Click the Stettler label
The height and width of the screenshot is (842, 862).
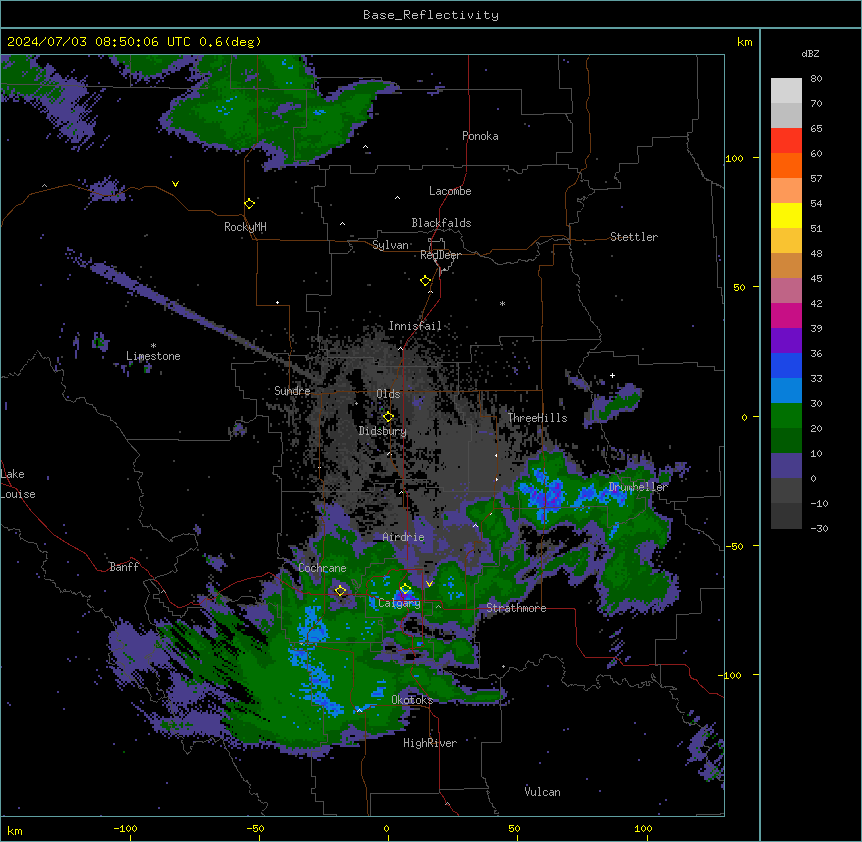[634, 237]
